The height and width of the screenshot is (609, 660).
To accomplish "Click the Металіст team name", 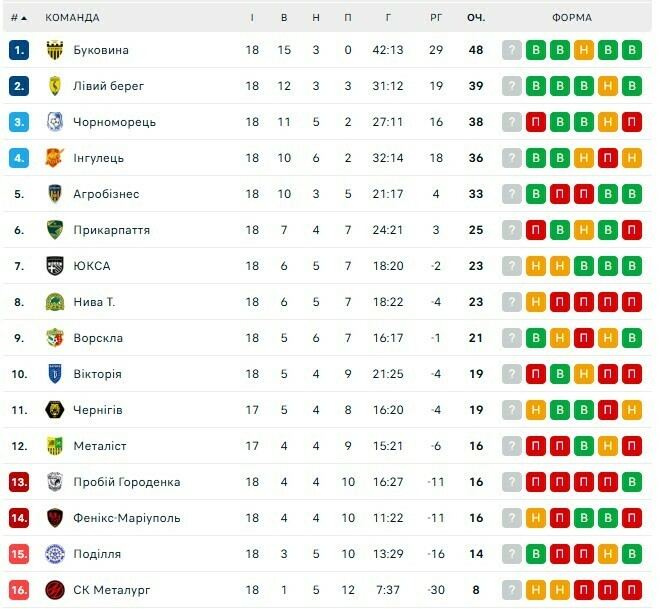I will (100, 446).
